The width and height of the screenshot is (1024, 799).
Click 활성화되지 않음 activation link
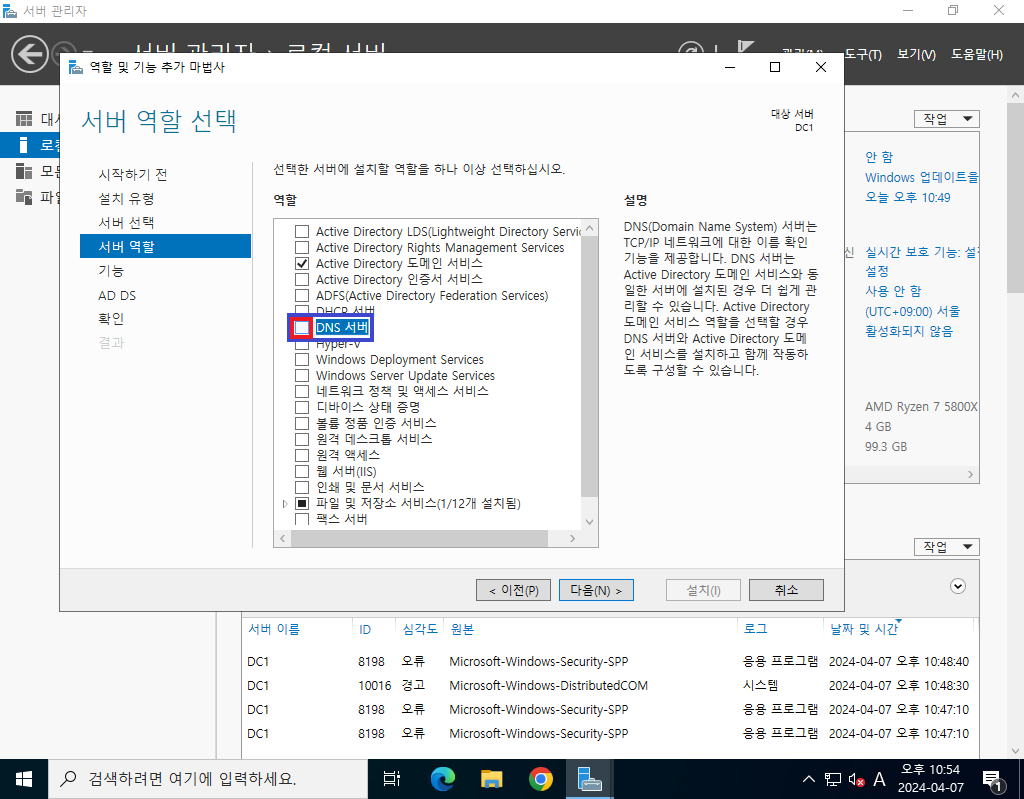pos(908,331)
